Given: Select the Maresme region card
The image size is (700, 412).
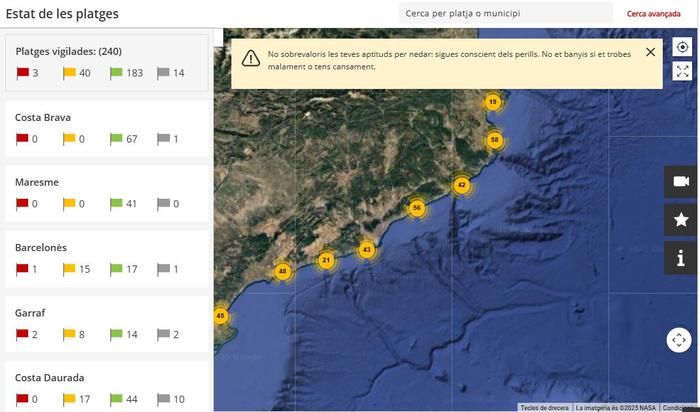Looking at the screenshot, I should pos(107,193).
